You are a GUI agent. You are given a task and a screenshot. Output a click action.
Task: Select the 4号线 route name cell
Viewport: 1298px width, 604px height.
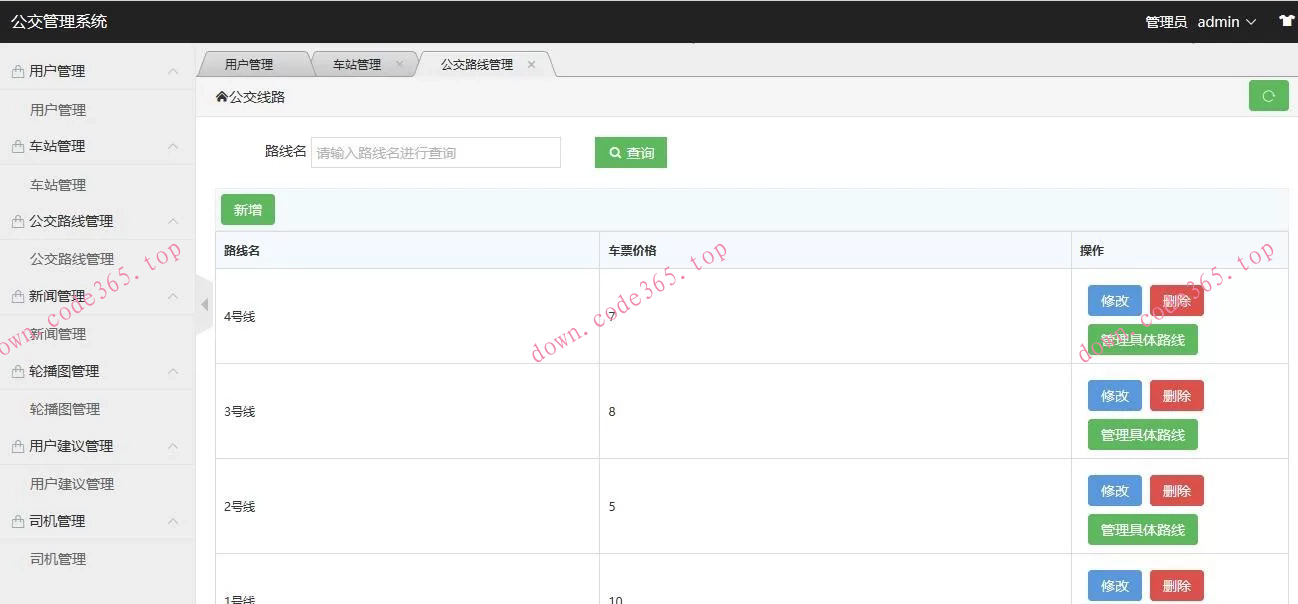407,316
